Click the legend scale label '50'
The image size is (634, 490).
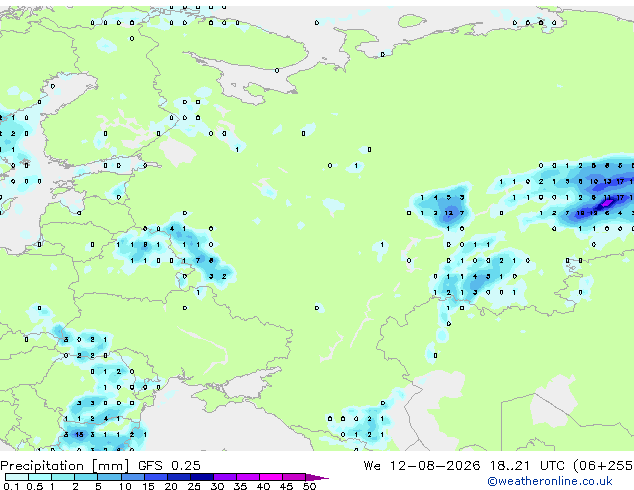tap(310, 486)
